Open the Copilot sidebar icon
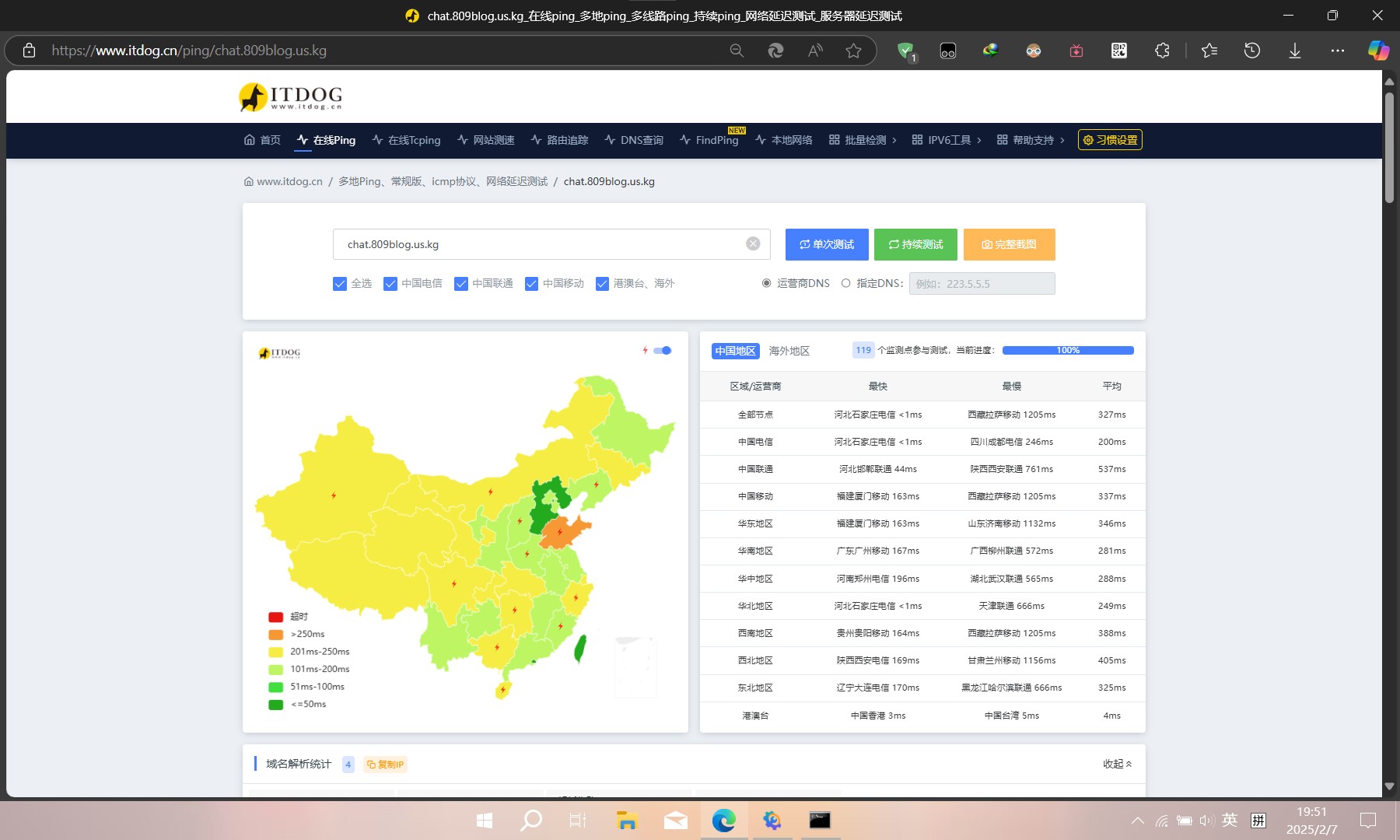The width and height of the screenshot is (1400, 840). pos(1378,51)
